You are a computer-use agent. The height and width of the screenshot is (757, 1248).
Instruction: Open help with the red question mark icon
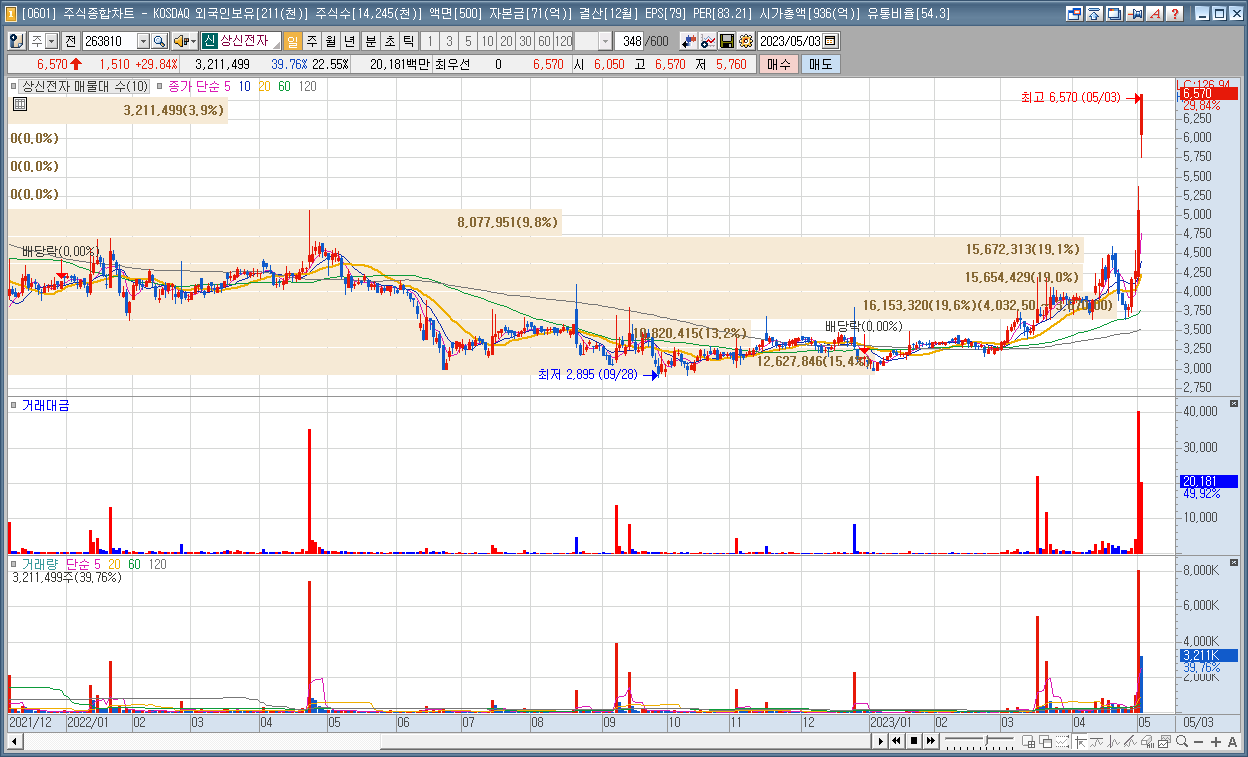click(1173, 13)
